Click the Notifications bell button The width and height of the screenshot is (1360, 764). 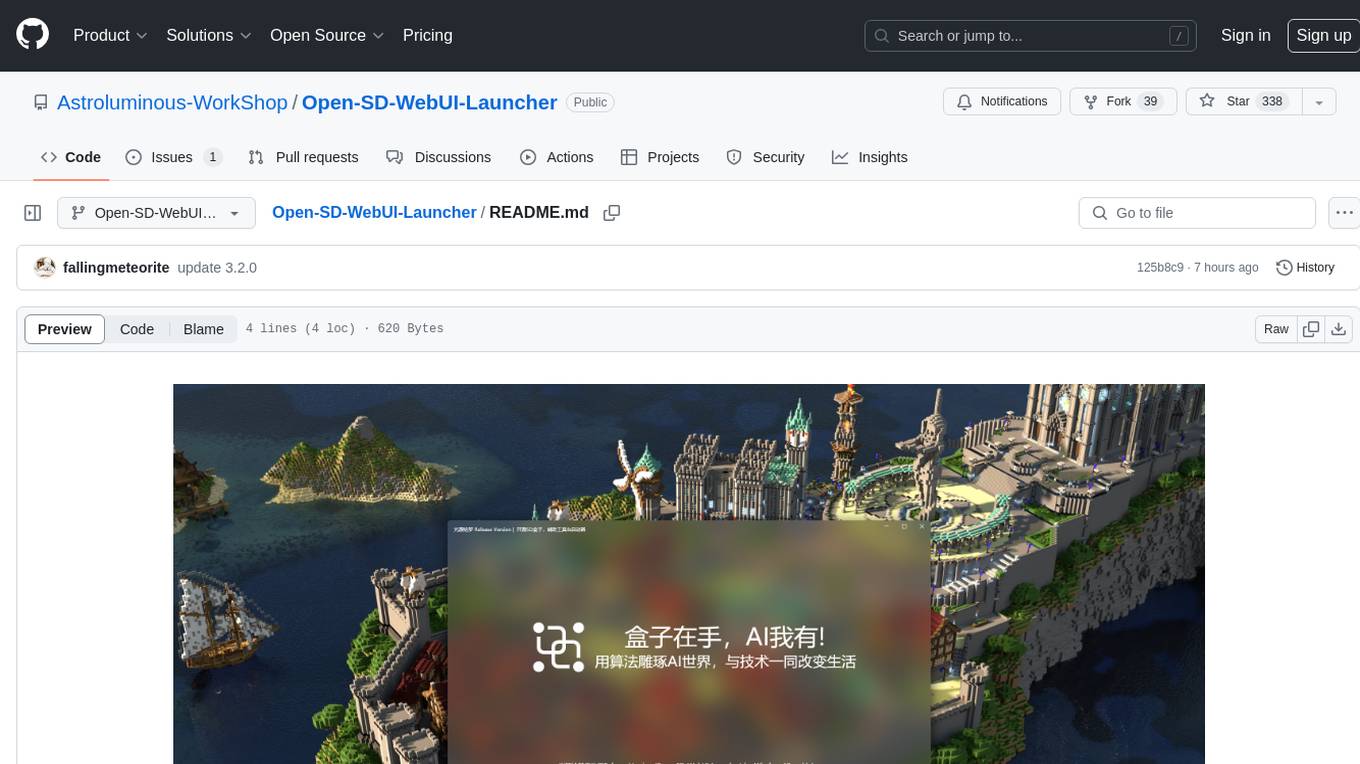coord(1002,102)
